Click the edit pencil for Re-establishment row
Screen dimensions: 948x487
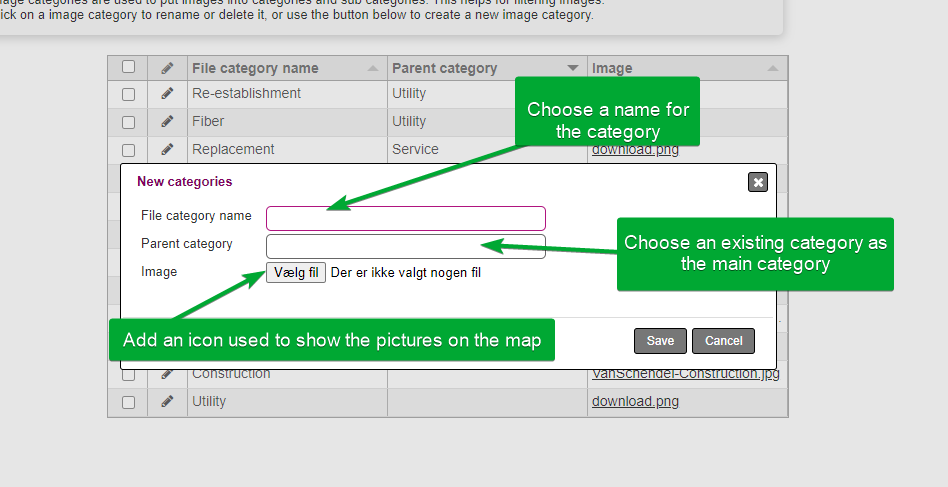[167, 94]
